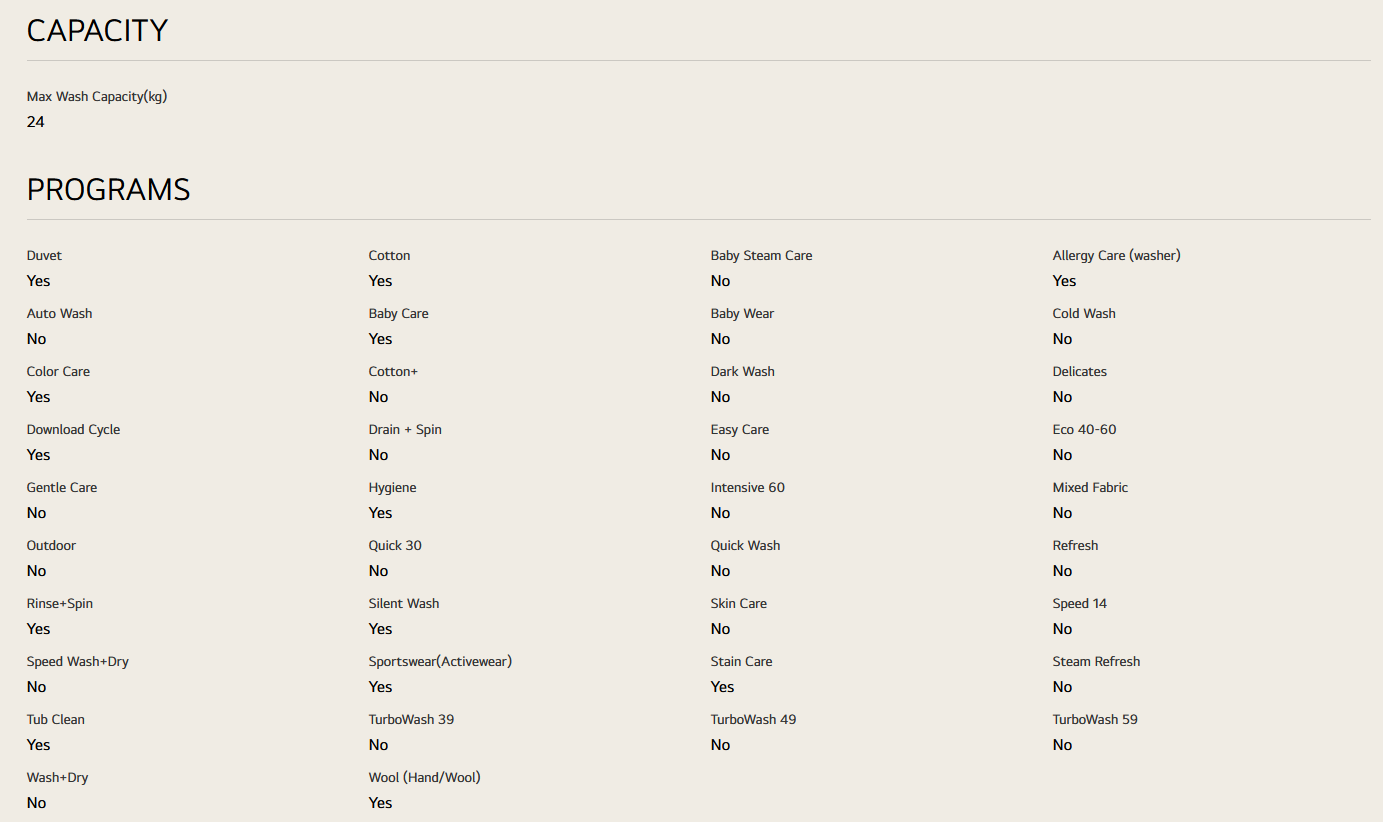
Task: Click the CAPACITY section heading
Action: pos(97,31)
